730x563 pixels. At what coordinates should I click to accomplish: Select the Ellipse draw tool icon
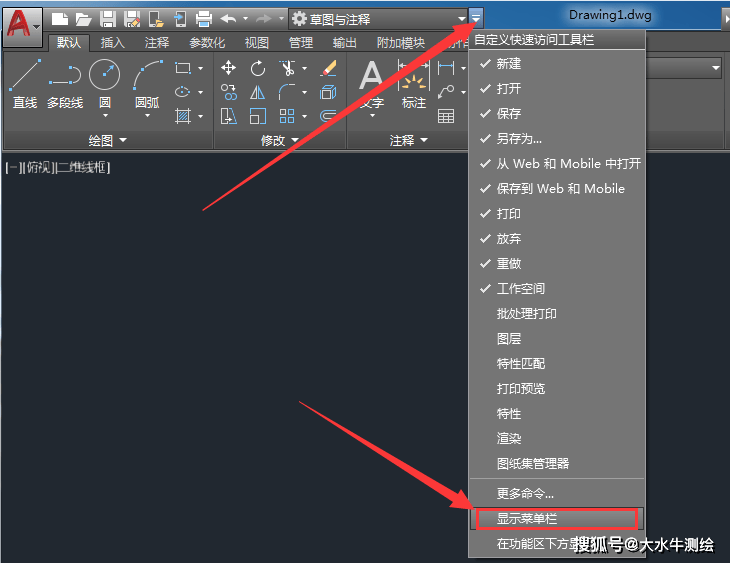click(182, 92)
